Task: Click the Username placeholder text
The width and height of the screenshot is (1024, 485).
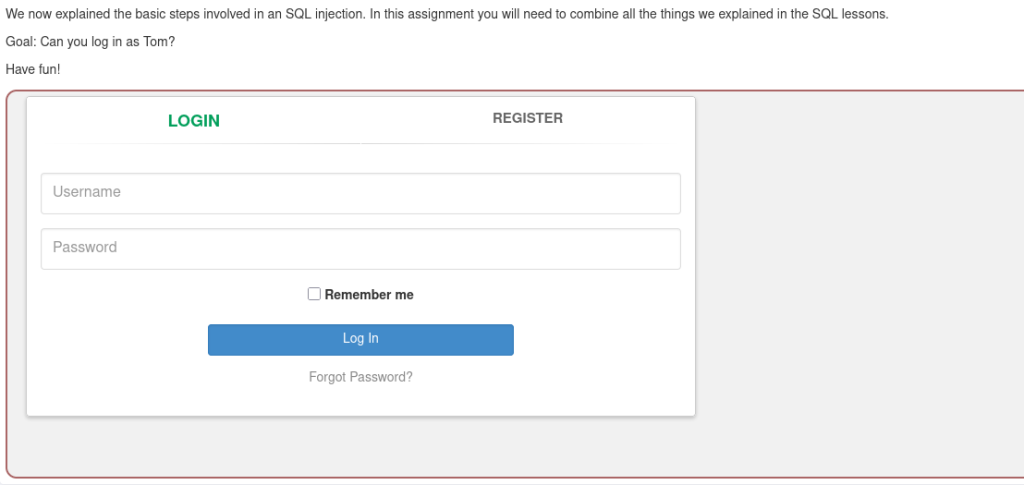Action: [86, 192]
